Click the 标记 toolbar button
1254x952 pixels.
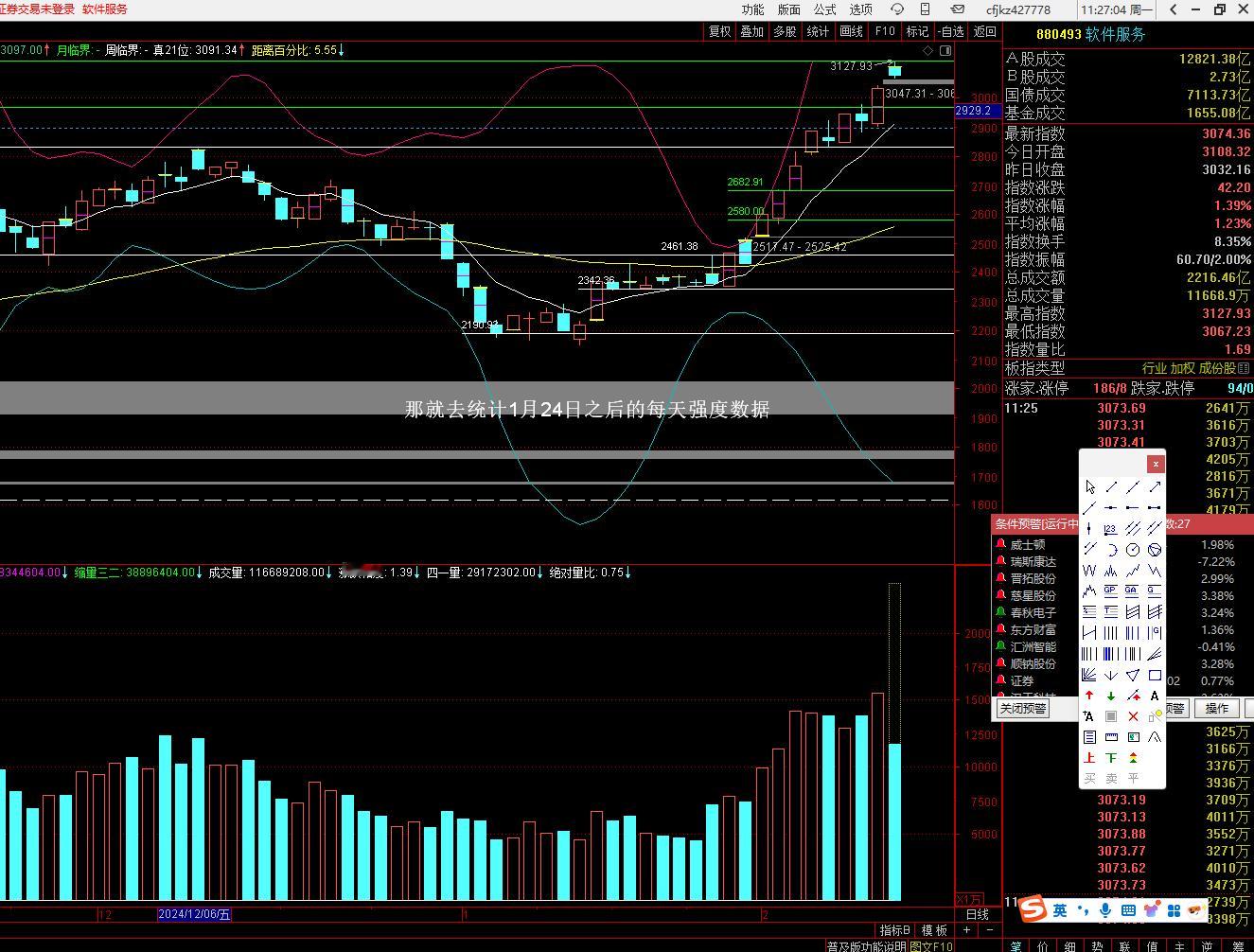click(917, 31)
